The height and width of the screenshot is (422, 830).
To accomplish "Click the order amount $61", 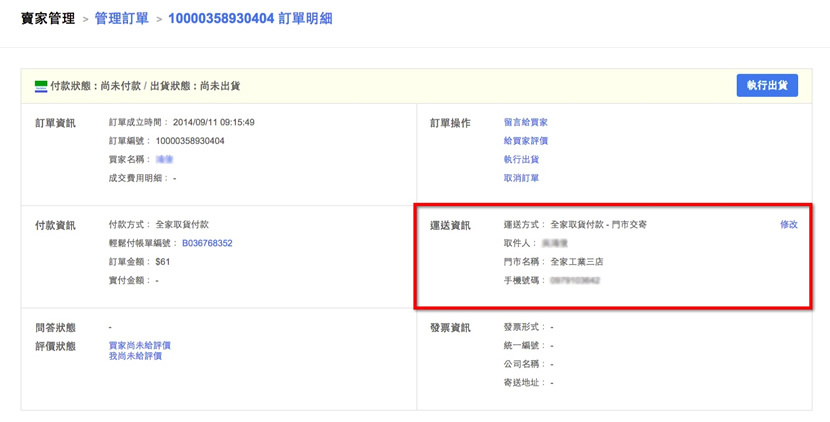I will pyautogui.click(x=164, y=262).
